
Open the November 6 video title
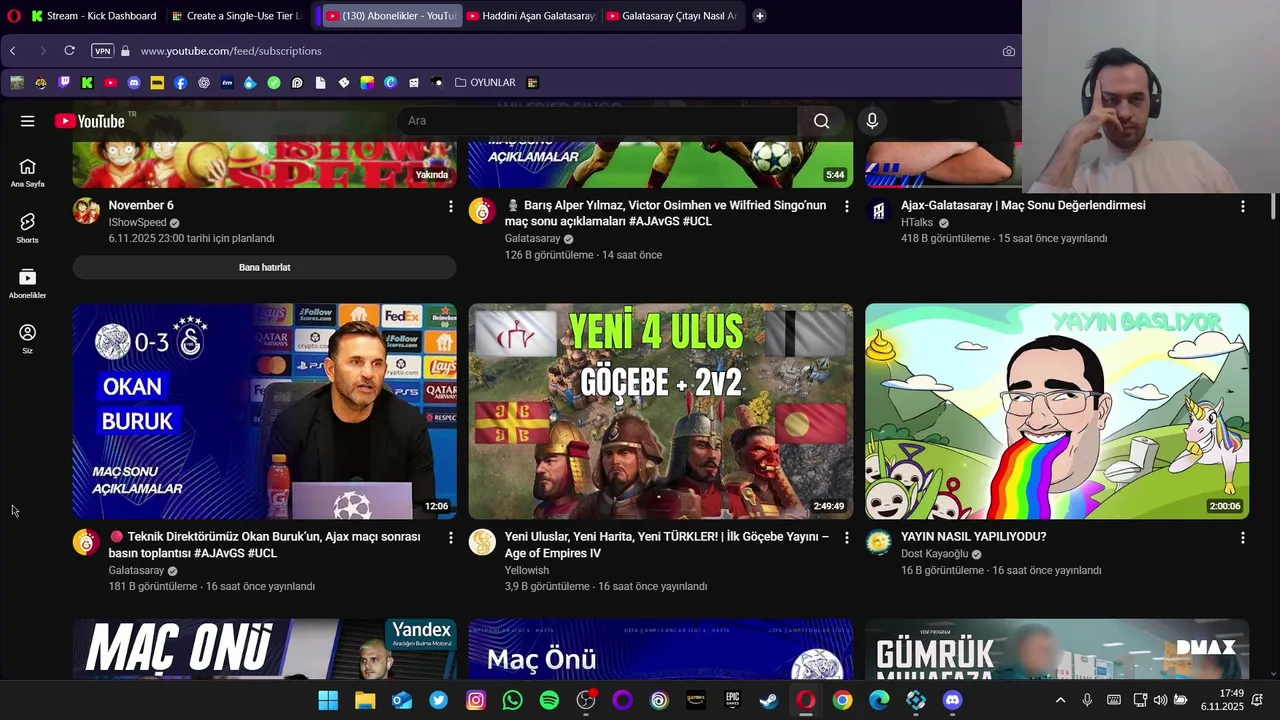141,205
